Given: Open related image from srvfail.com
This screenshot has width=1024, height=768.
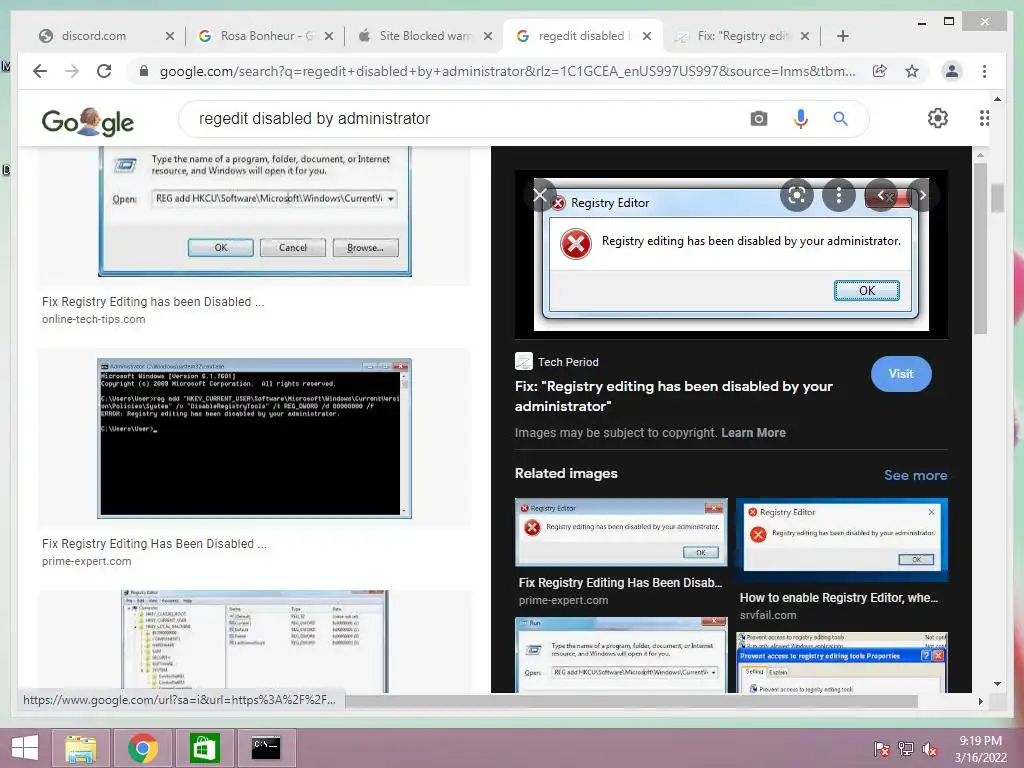Looking at the screenshot, I should (842, 540).
